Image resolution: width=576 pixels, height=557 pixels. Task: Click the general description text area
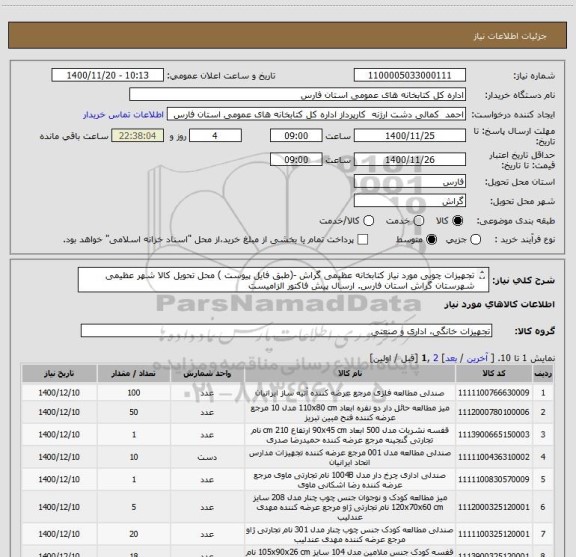coord(284,280)
